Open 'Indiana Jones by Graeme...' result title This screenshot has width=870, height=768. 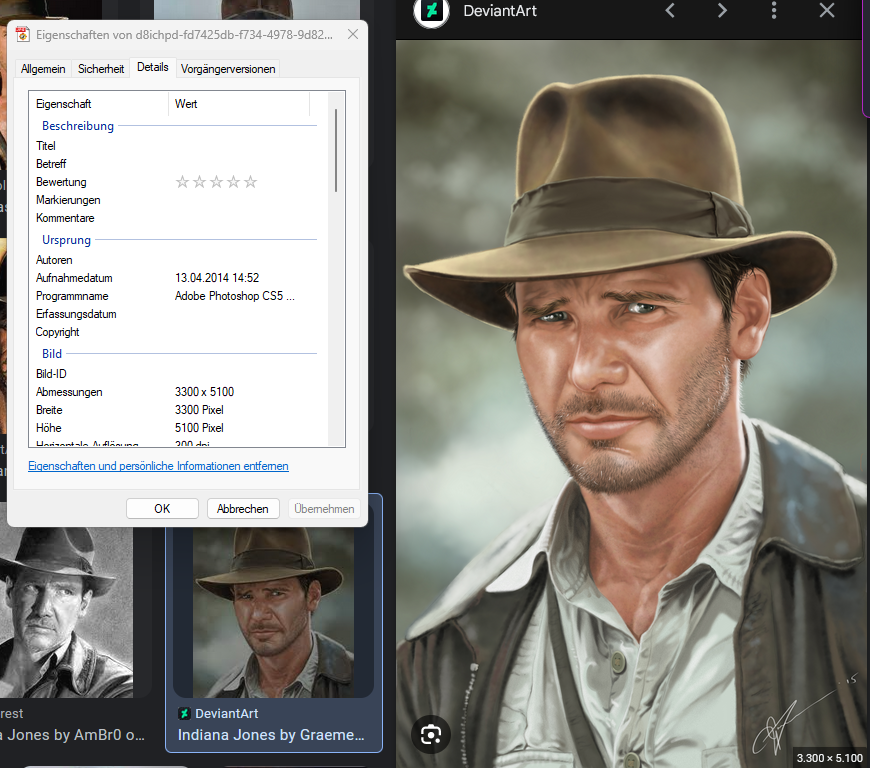(271, 735)
